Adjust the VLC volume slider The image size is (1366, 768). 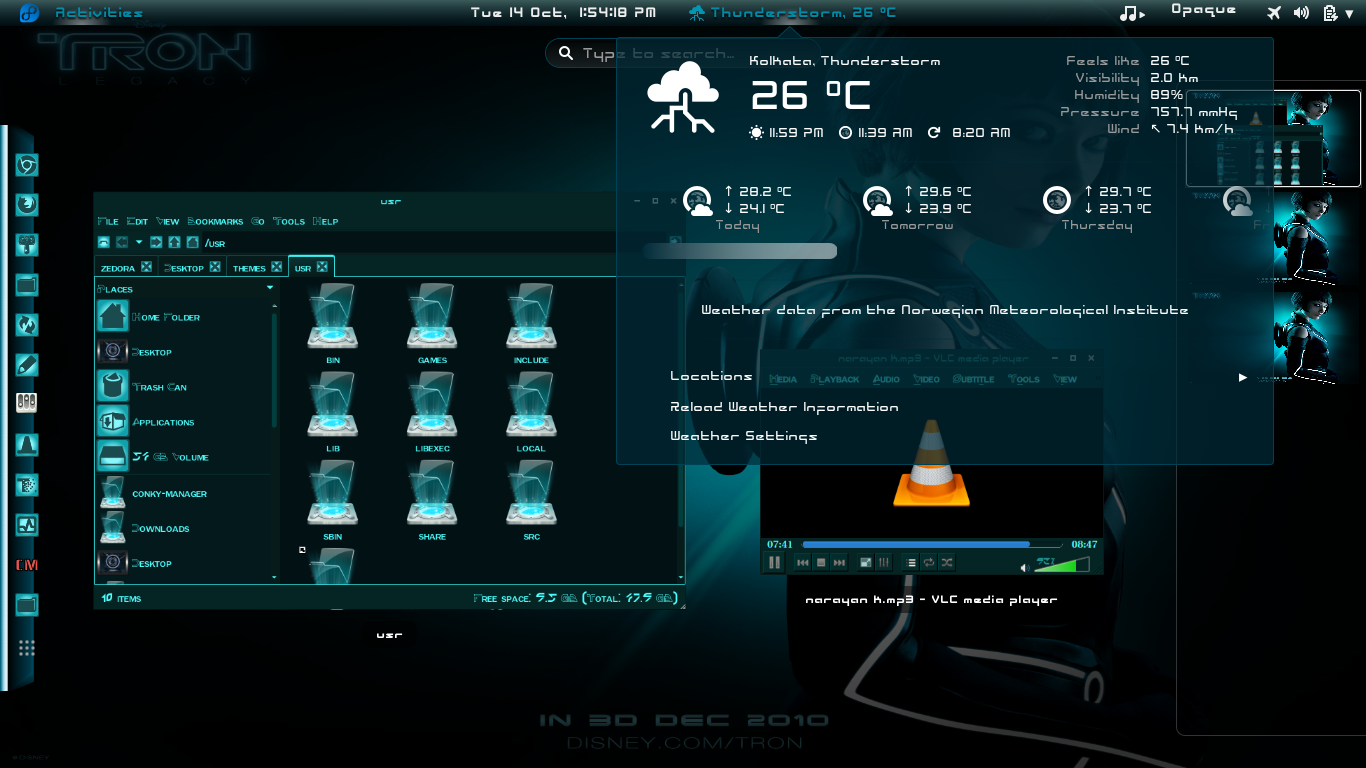[1062, 565]
